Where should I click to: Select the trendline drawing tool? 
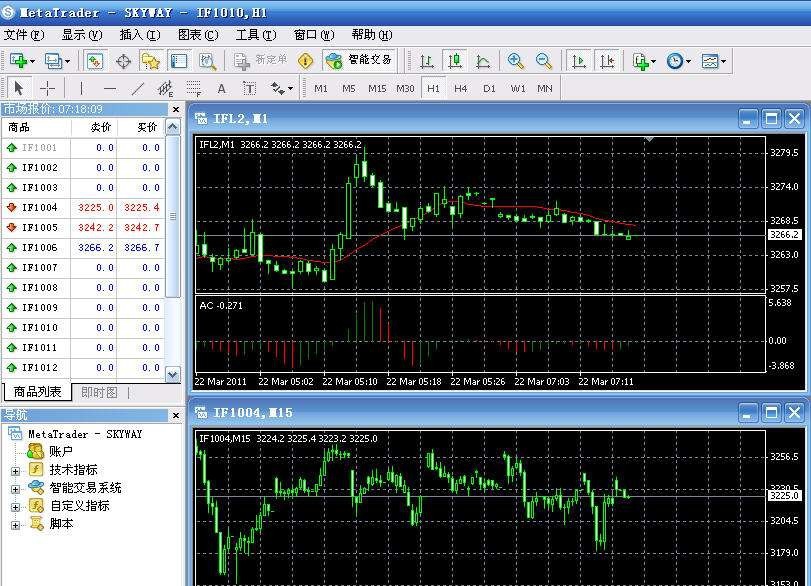[138, 88]
